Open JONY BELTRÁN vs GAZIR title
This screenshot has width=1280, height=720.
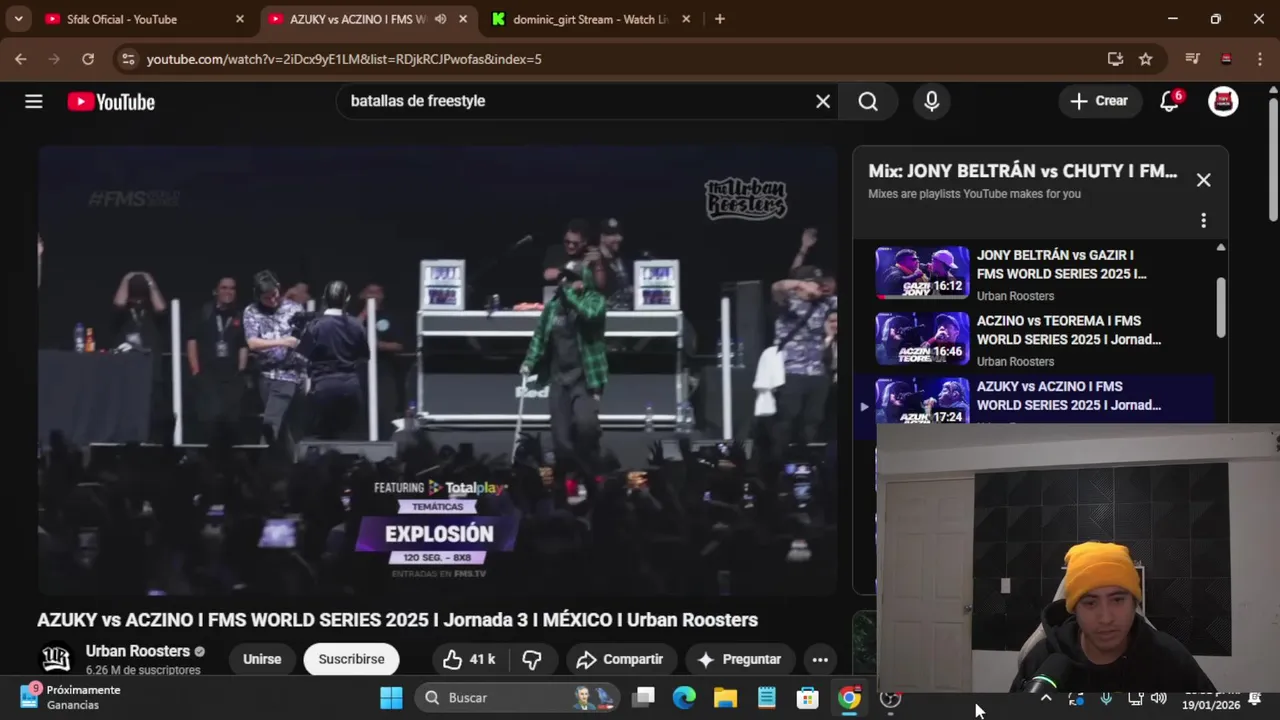(x=1062, y=264)
